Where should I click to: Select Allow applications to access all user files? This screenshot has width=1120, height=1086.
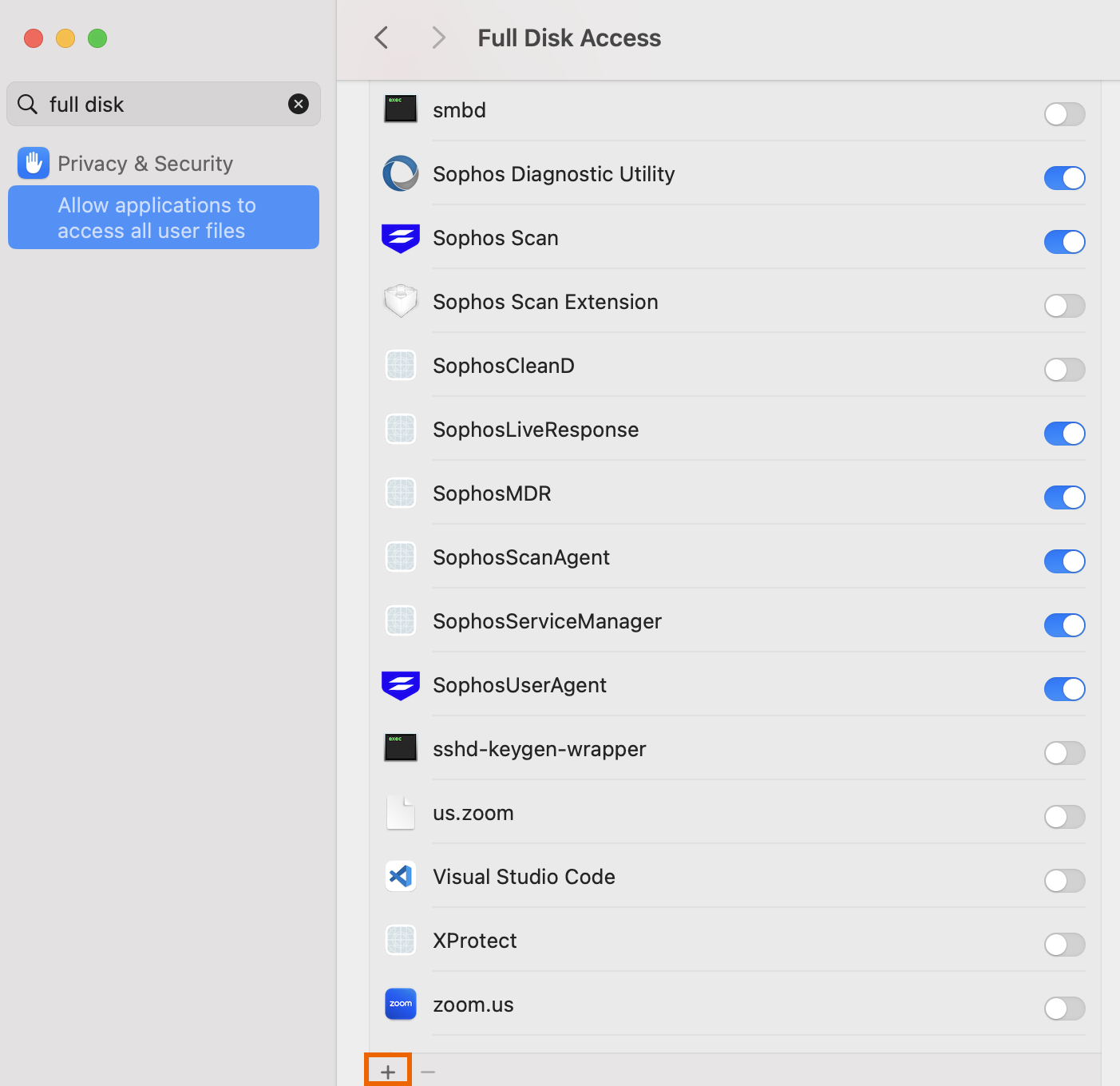pyautogui.click(x=164, y=218)
